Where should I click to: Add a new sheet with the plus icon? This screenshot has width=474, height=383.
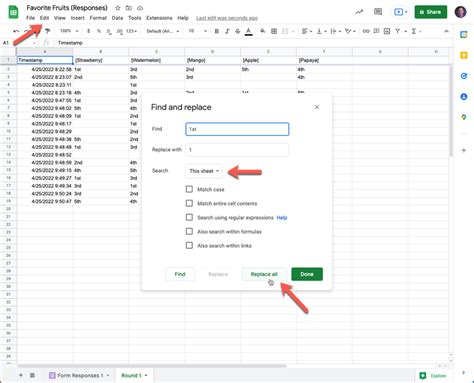(x=21, y=375)
